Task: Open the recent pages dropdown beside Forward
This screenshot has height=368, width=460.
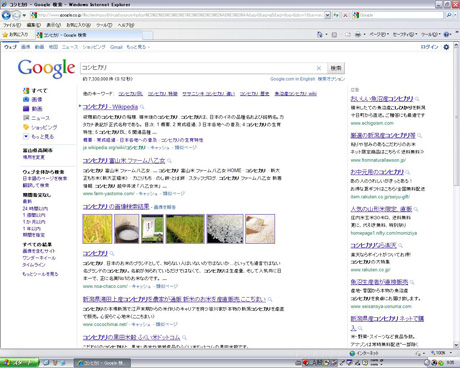Action: click(x=24, y=15)
